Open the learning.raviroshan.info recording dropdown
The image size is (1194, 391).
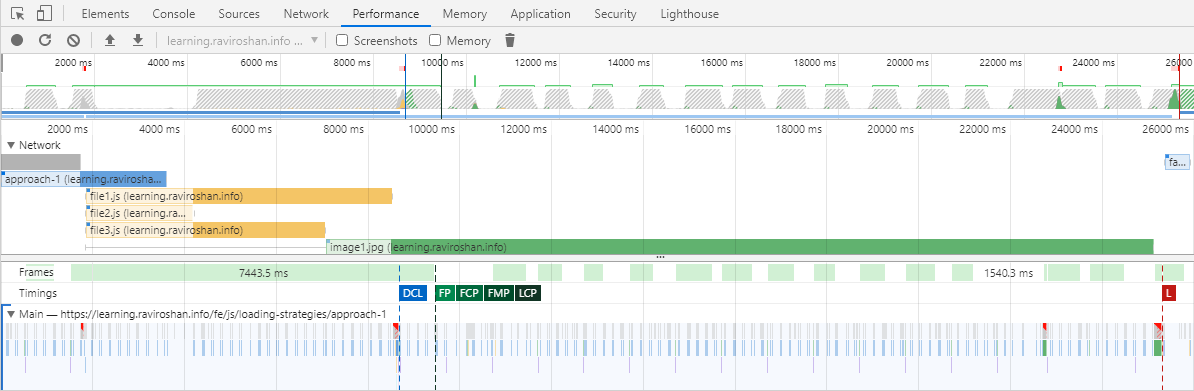242,40
